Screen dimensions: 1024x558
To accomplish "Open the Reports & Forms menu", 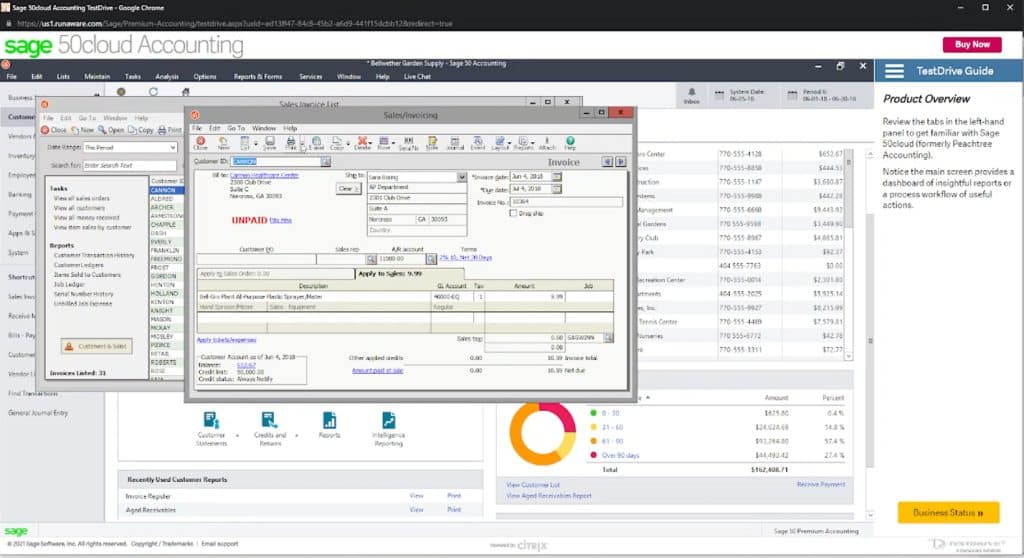I will point(258,76).
